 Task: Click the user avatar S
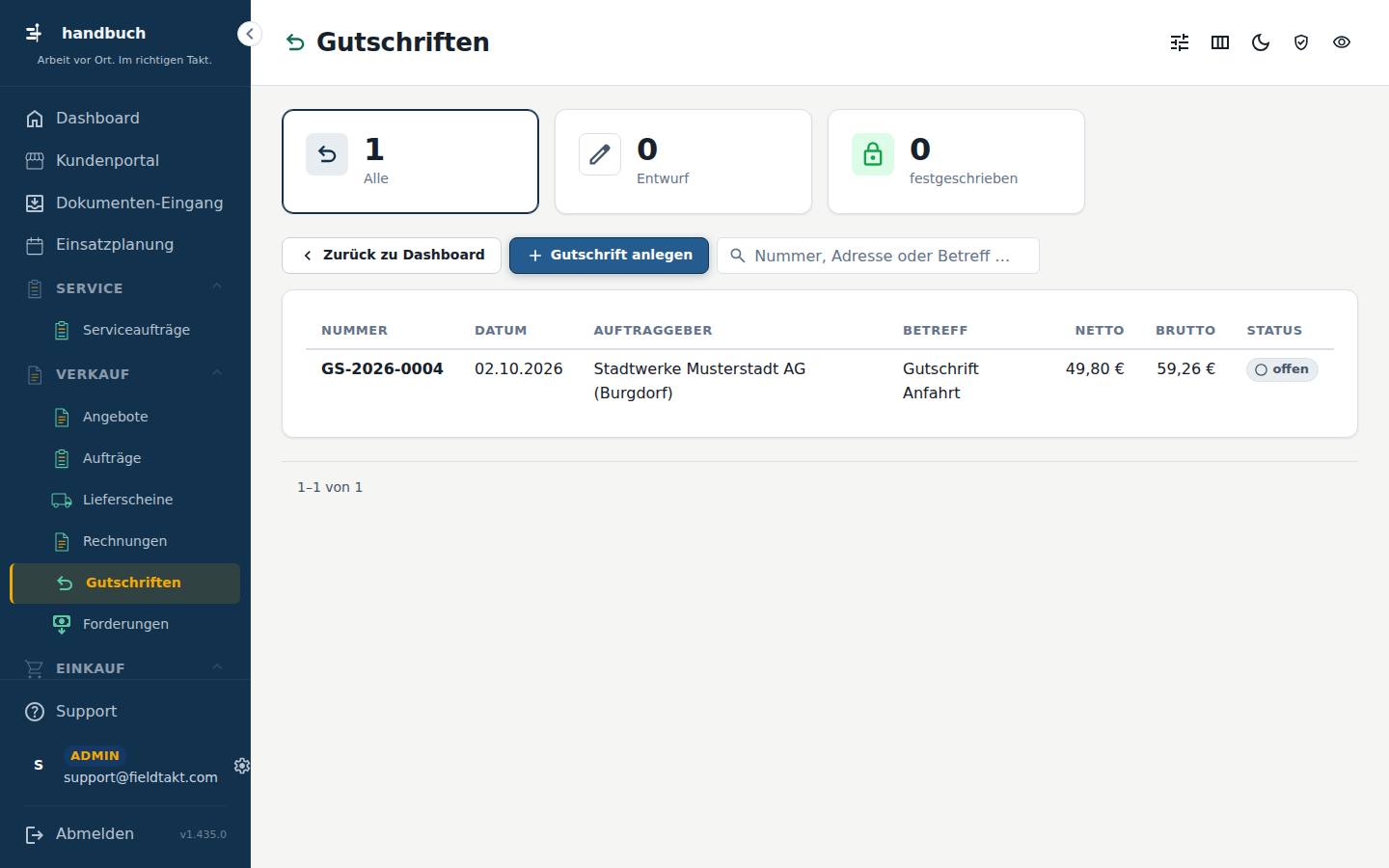tap(39, 765)
